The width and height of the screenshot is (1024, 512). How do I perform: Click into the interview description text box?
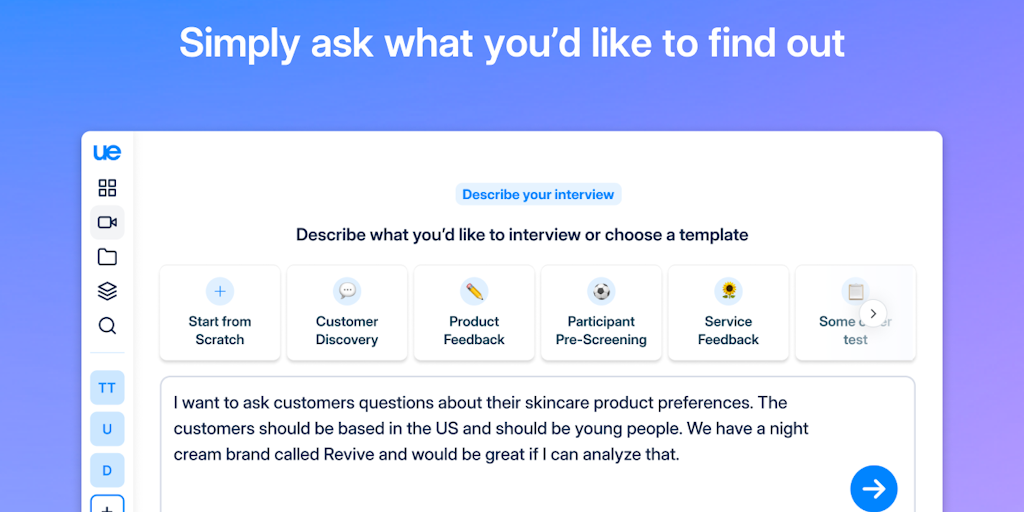[x=500, y=440]
